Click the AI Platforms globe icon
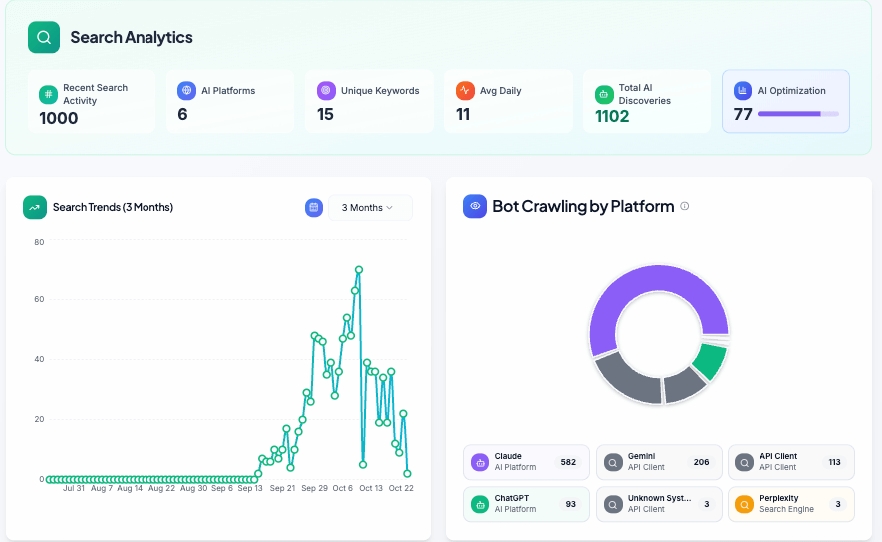 tap(186, 91)
